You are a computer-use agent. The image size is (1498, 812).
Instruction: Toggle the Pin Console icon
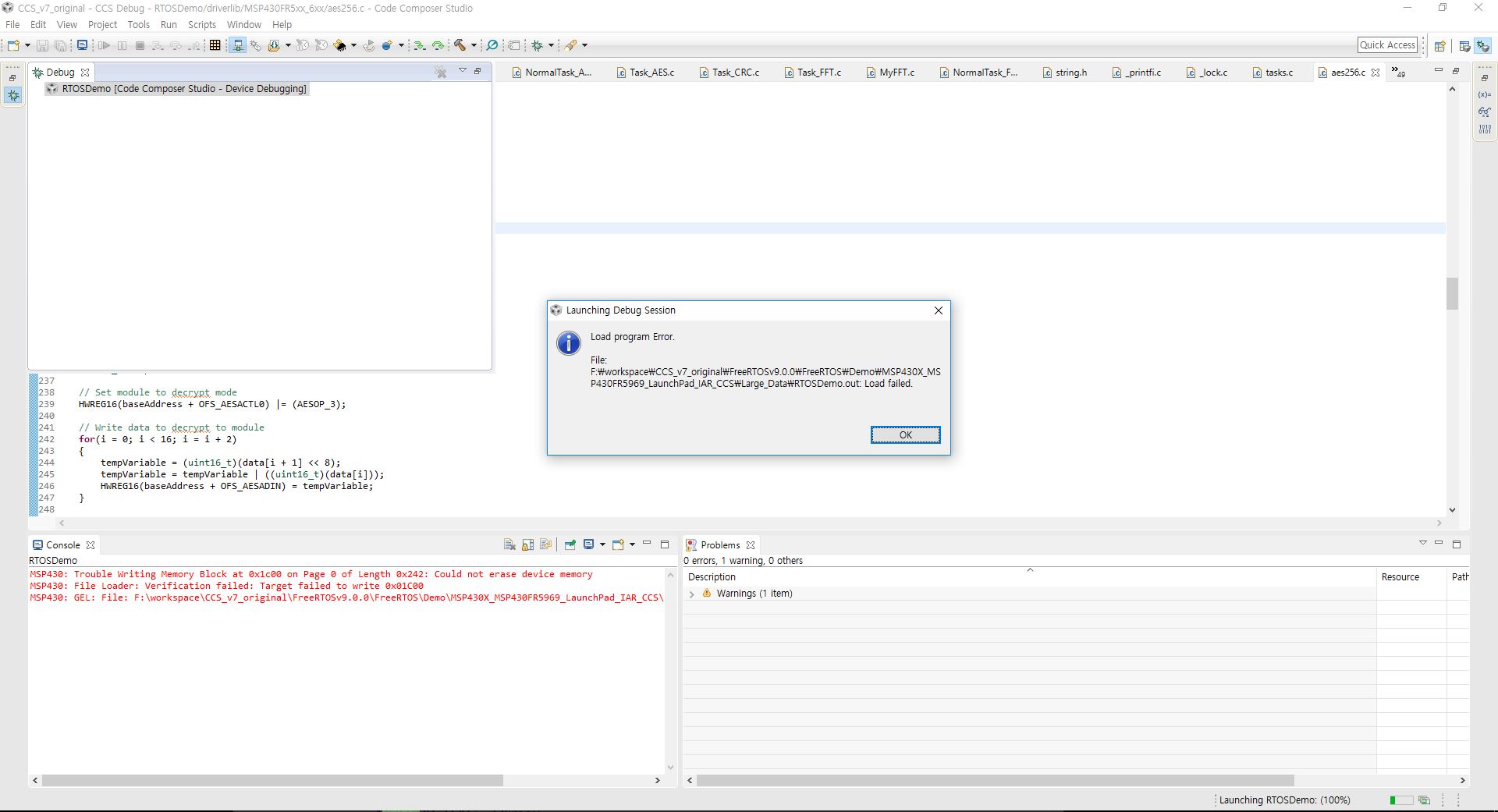coord(570,544)
